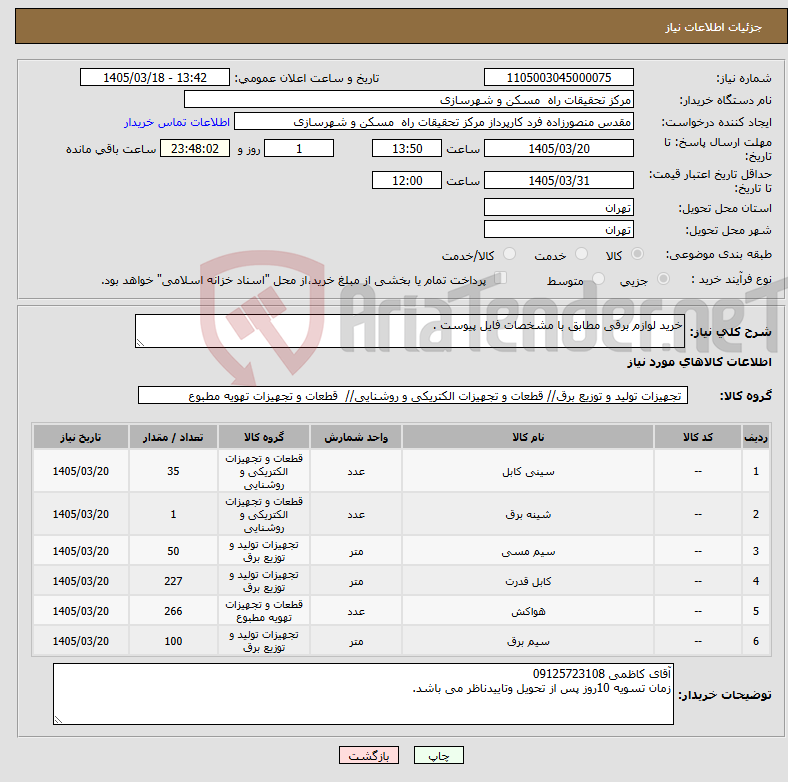Click the کد کالا column header
This screenshot has height=782, width=788.
coord(698,437)
